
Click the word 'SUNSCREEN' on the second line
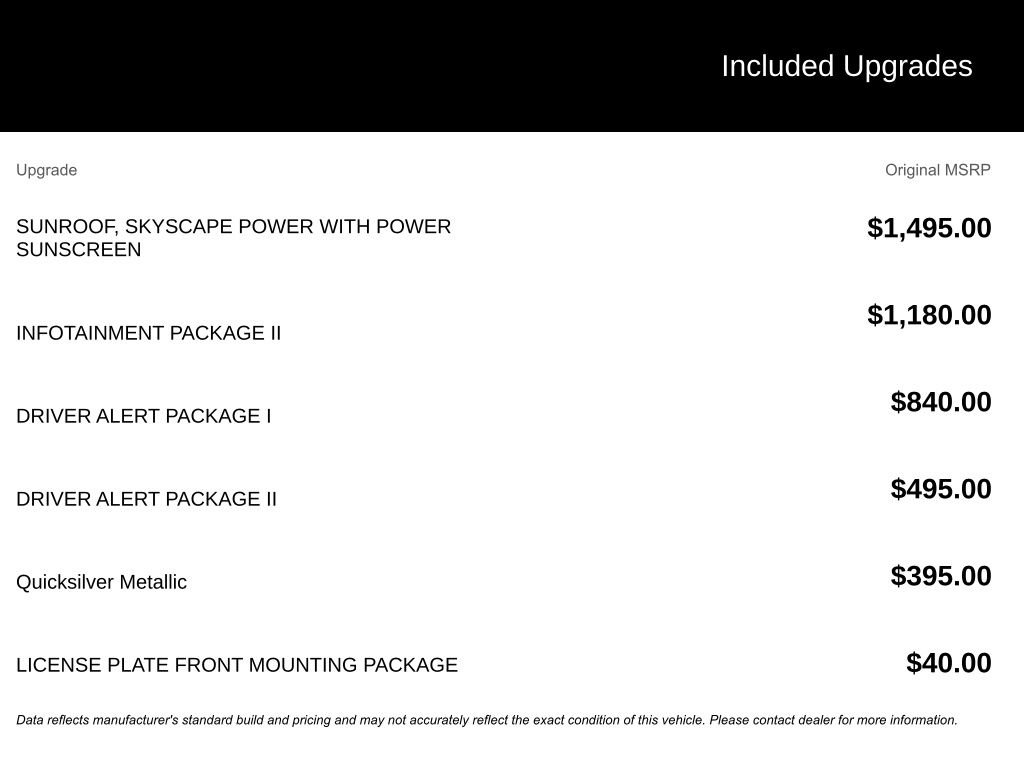click(x=78, y=250)
